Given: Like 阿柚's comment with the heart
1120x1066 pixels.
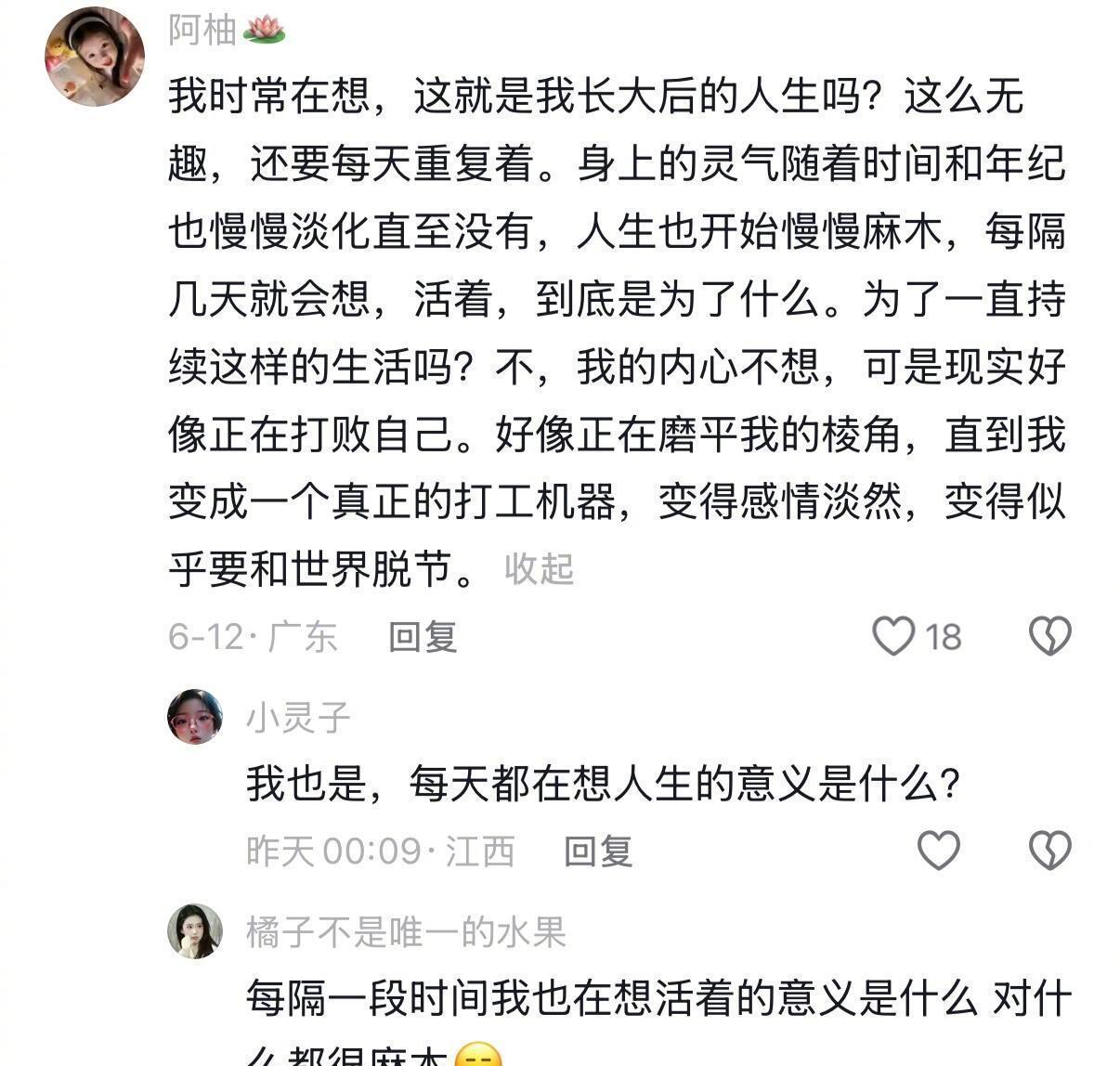Looking at the screenshot, I should click(893, 636).
